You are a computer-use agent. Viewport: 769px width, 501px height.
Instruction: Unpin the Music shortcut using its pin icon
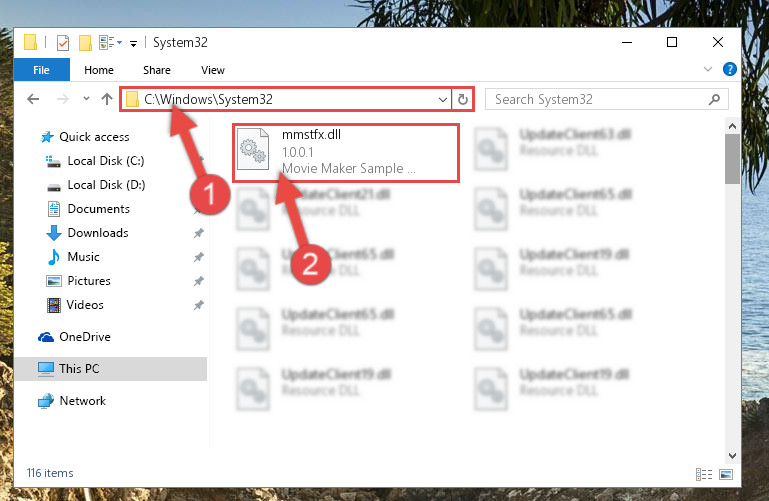(198, 257)
